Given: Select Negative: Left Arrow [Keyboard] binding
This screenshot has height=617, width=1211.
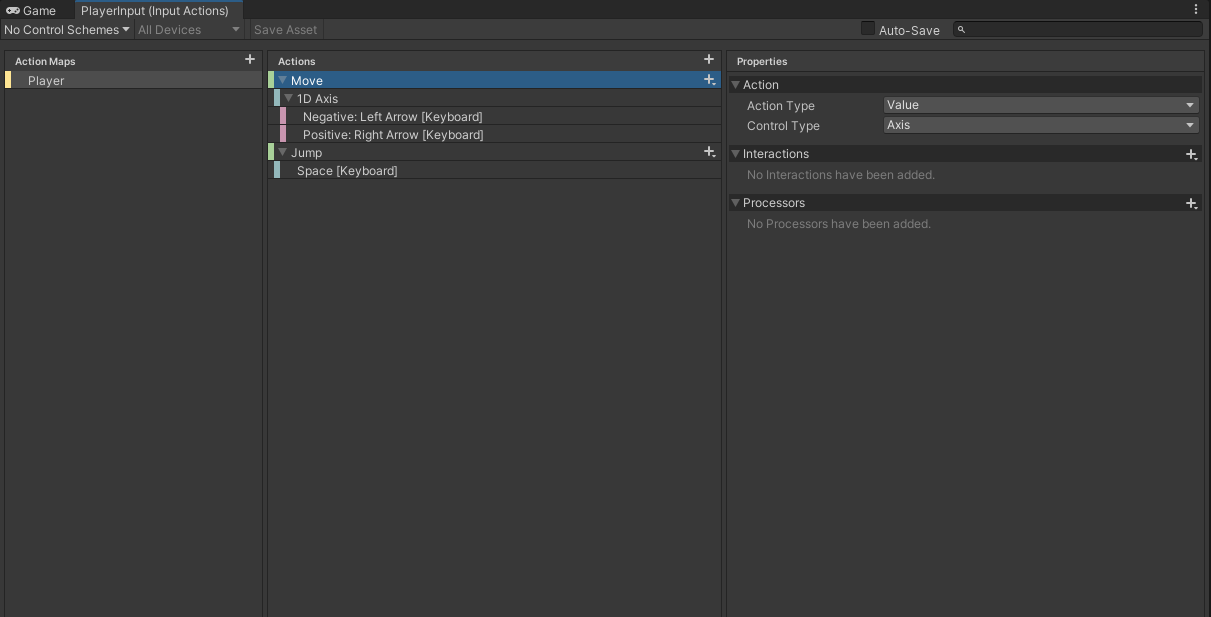Looking at the screenshot, I should (x=500, y=116).
